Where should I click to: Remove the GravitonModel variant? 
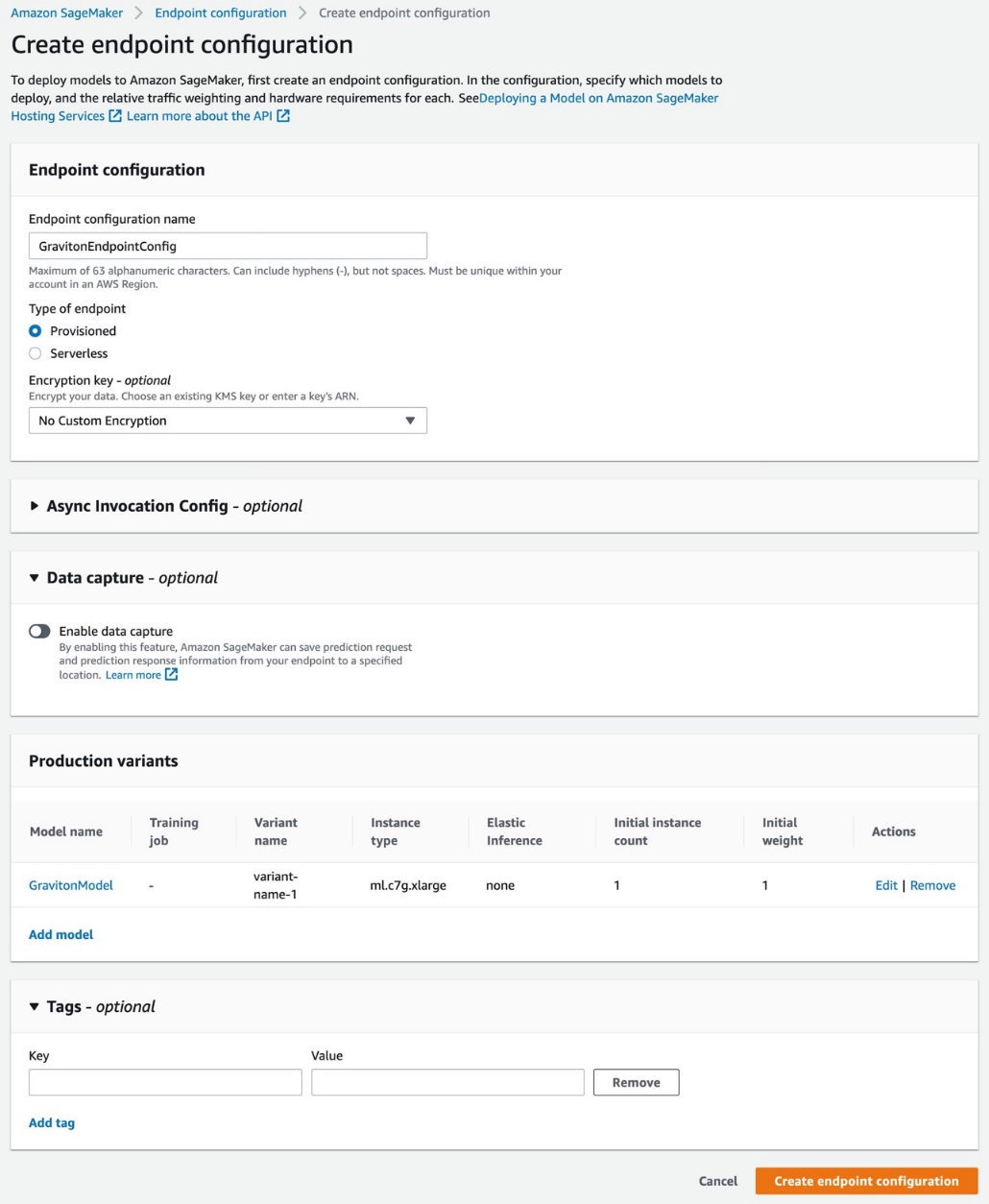[932, 885]
